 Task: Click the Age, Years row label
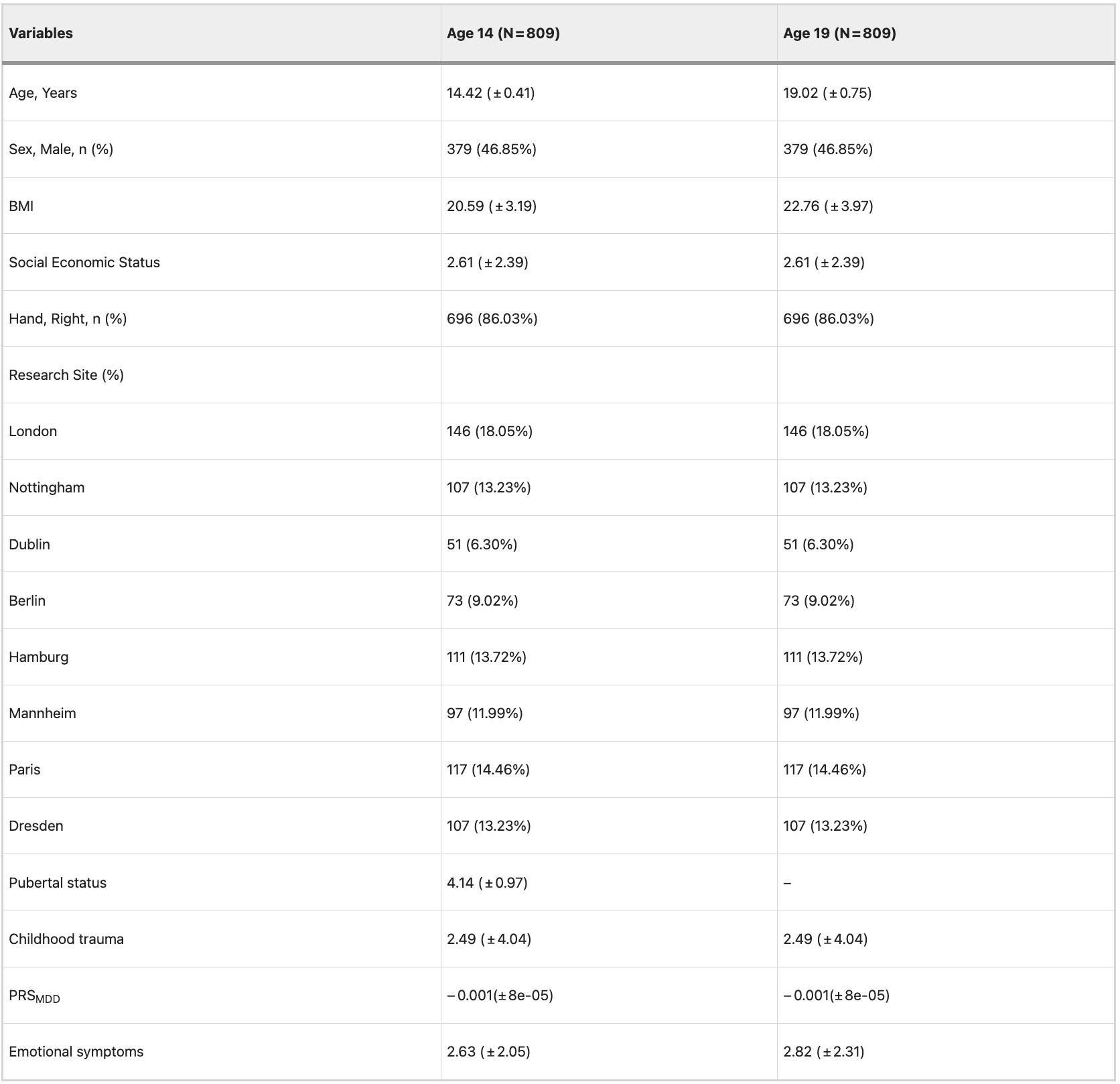[x=43, y=93]
